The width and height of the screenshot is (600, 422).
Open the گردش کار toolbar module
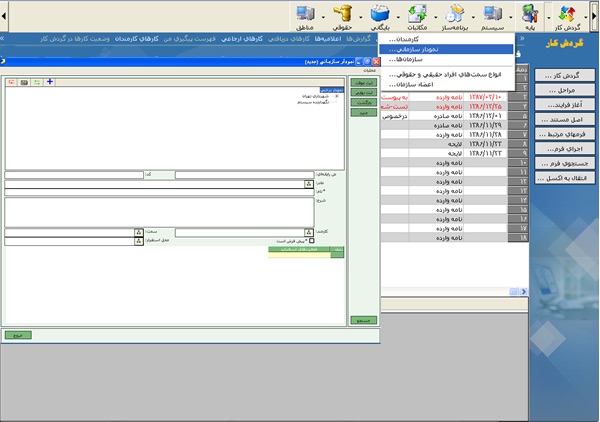click(568, 16)
